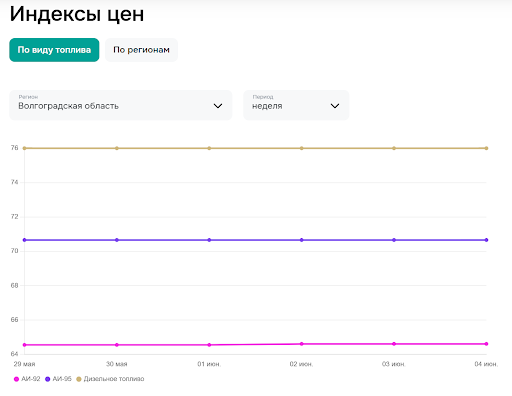The height and width of the screenshot is (396, 512).
Task: Click the 68 y-axis value label
Action: point(14,285)
